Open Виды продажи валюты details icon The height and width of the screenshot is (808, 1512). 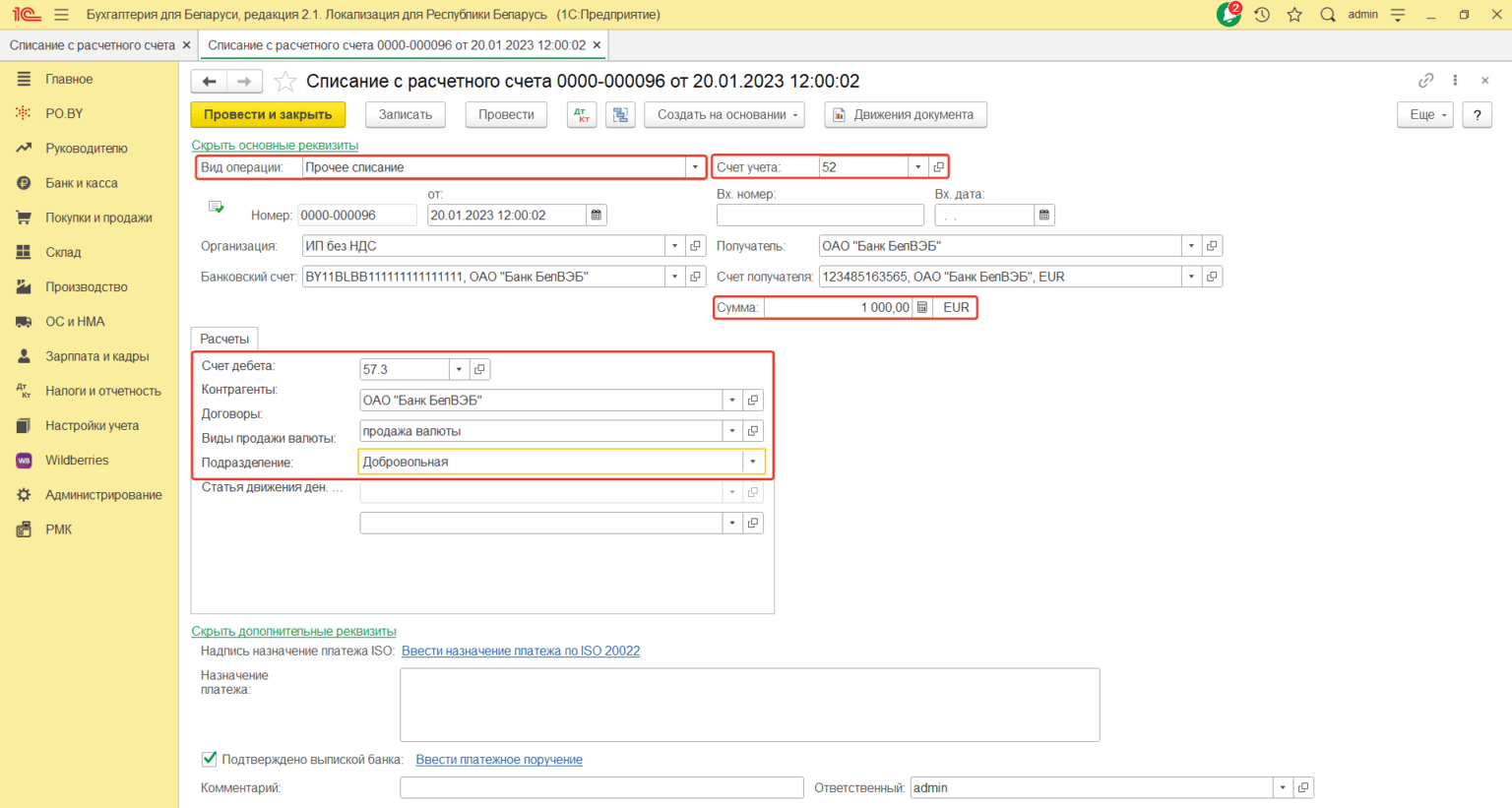pyautogui.click(x=753, y=431)
